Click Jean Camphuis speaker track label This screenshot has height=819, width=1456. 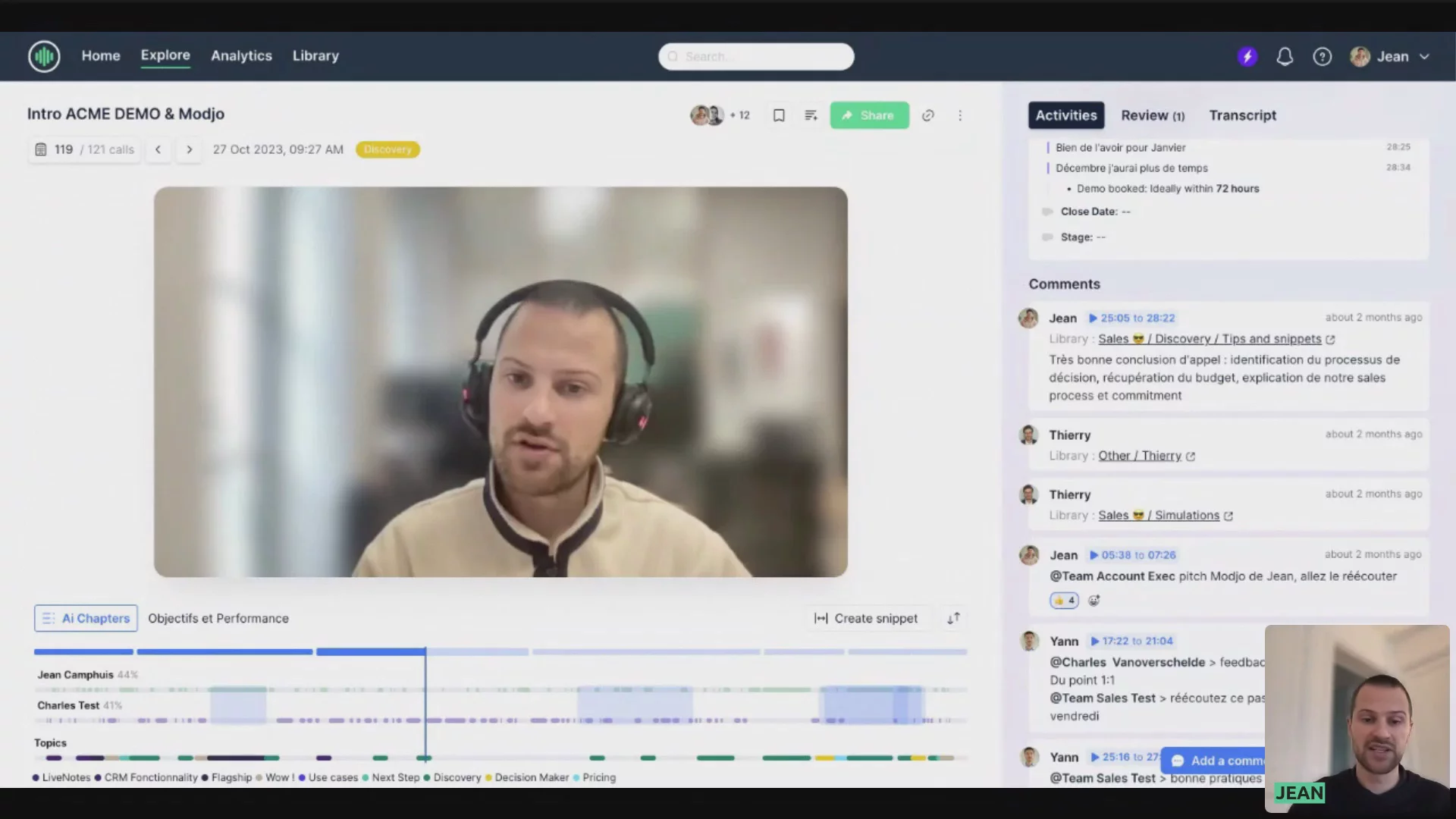point(75,674)
